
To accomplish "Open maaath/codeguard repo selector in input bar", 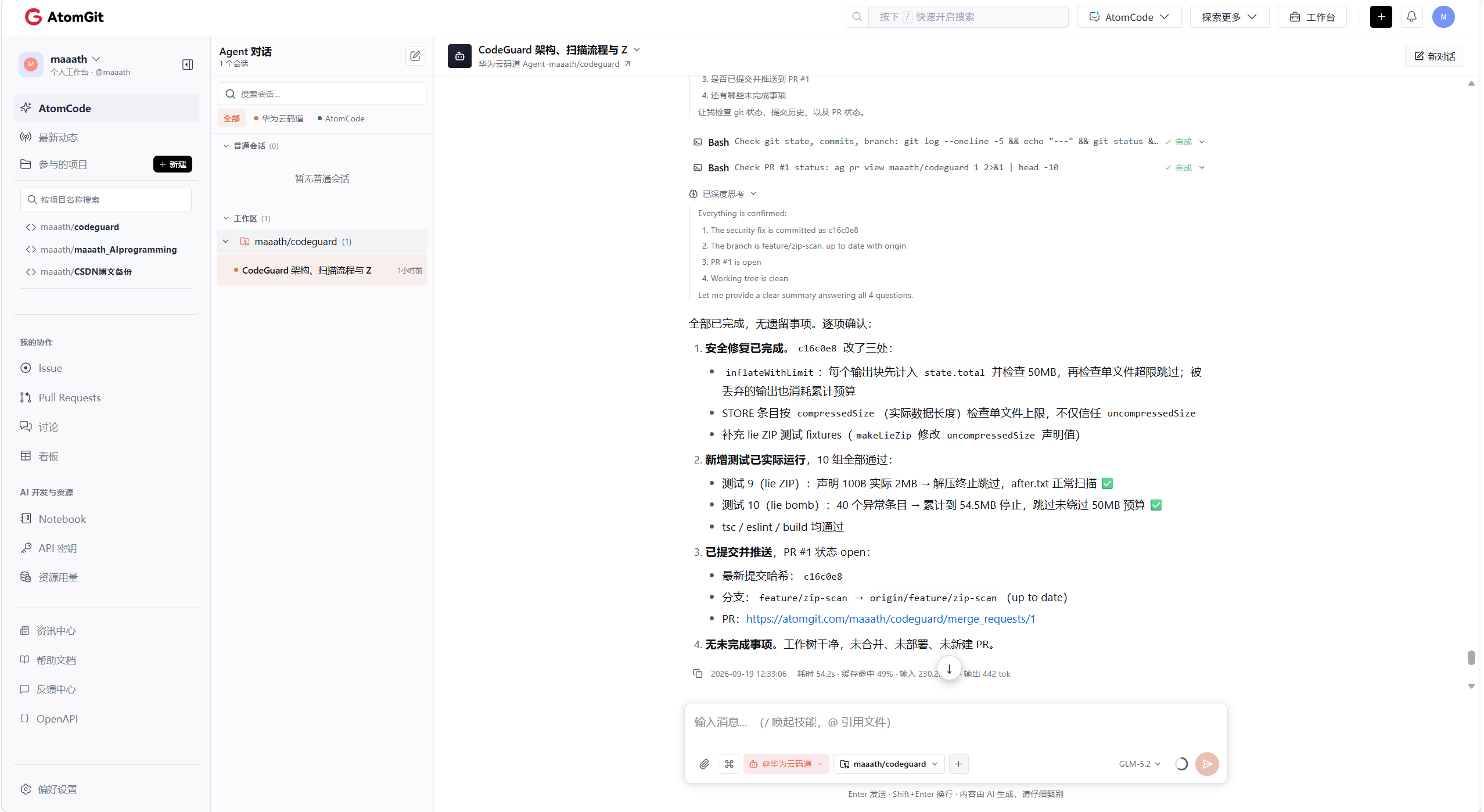I will point(889,764).
